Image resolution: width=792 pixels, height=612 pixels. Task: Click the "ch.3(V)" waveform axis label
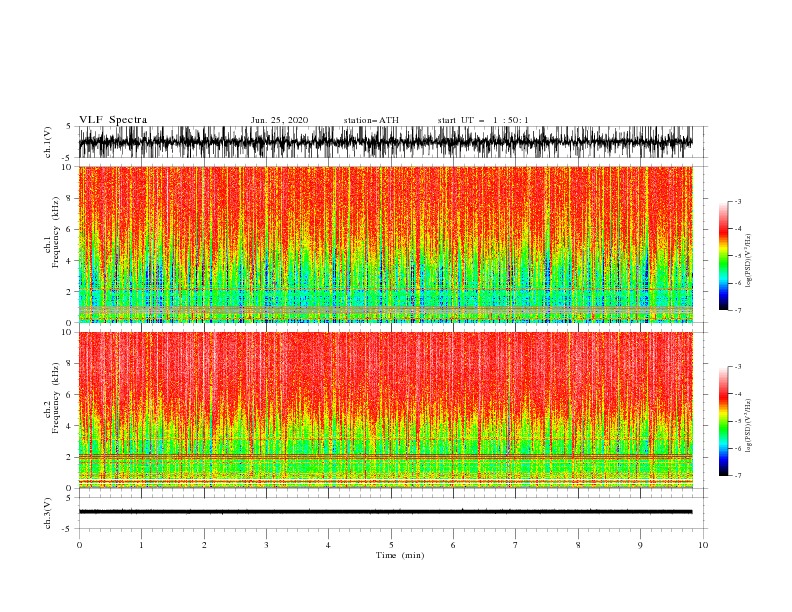click(48, 513)
